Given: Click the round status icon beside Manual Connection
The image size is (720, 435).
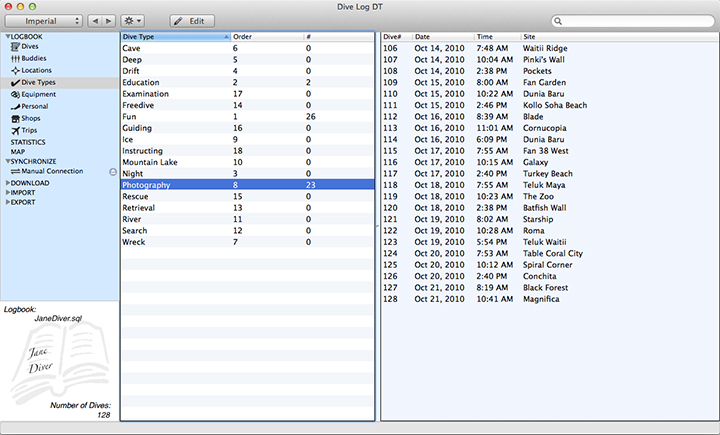Looking at the screenshot, I should [113, 171].
